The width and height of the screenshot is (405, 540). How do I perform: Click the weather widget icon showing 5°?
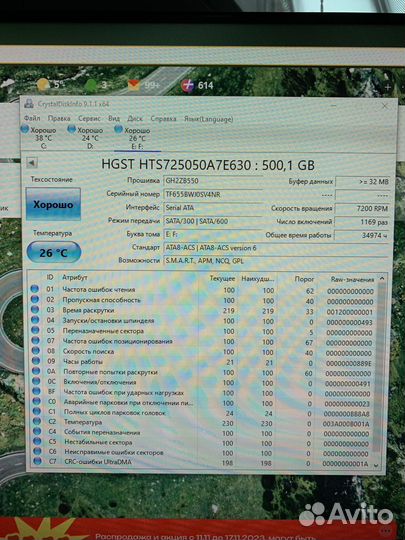click(43, 85)
